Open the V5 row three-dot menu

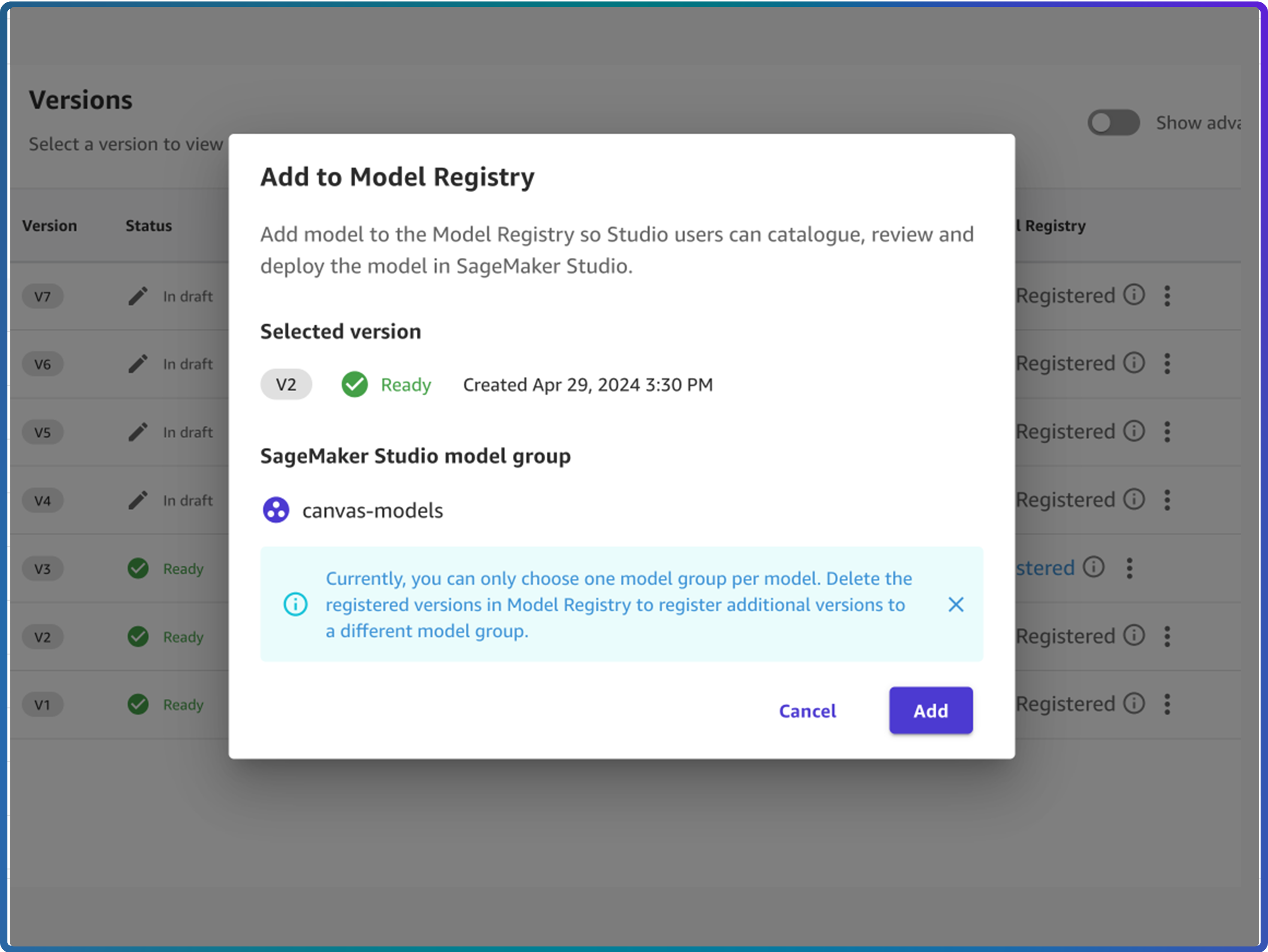click(1167, 431)
